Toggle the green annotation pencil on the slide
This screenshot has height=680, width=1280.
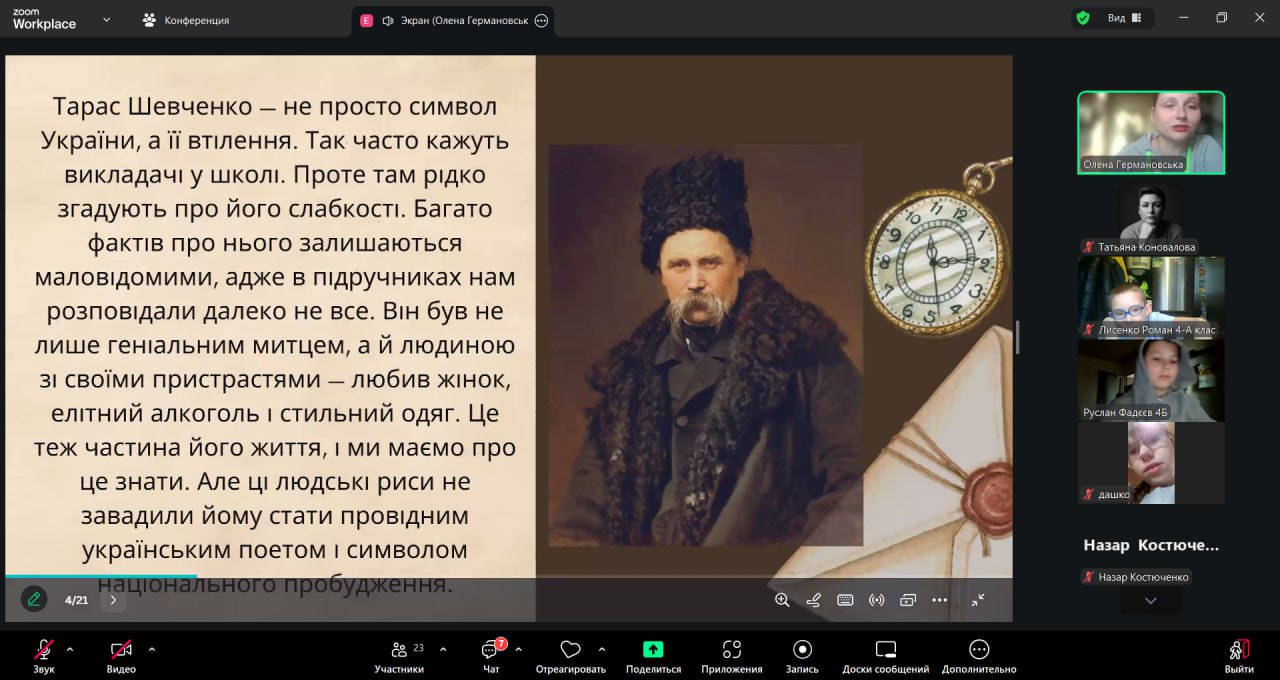34,599
